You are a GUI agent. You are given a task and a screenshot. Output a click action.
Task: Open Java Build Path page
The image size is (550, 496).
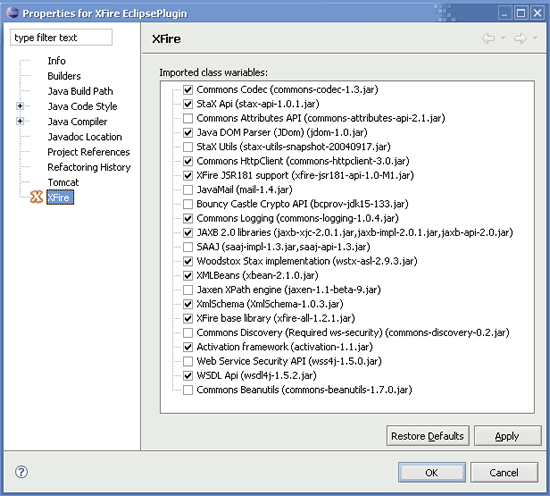pyautogui.click(x=80, y=91)
